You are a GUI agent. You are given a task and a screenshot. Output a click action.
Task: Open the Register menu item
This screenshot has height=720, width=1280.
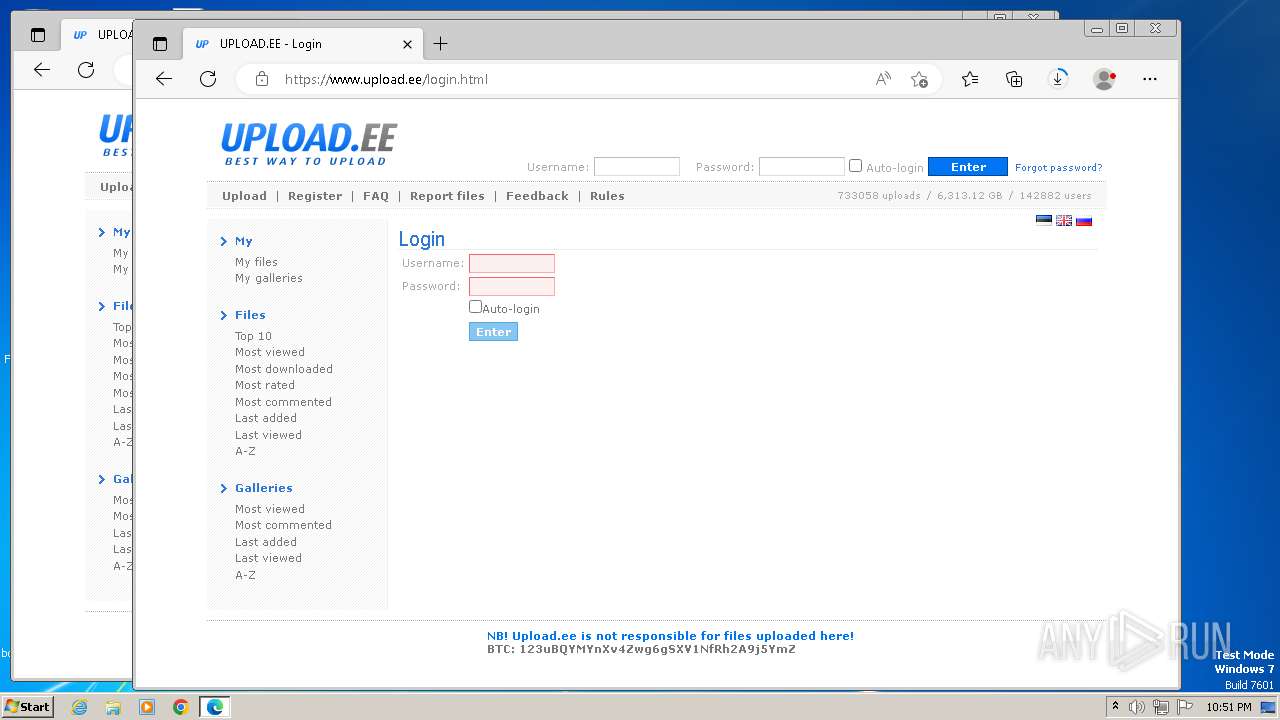tap(315, 196)
